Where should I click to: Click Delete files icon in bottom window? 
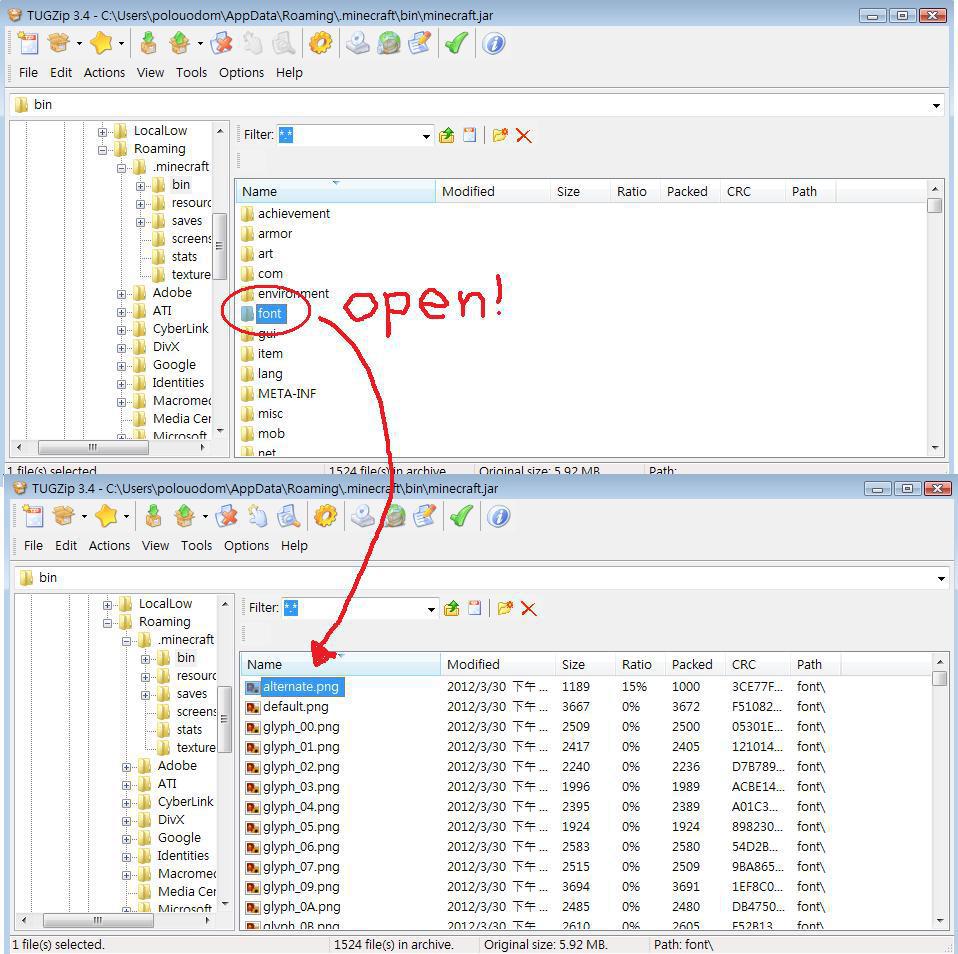click(x=226, y=516)
